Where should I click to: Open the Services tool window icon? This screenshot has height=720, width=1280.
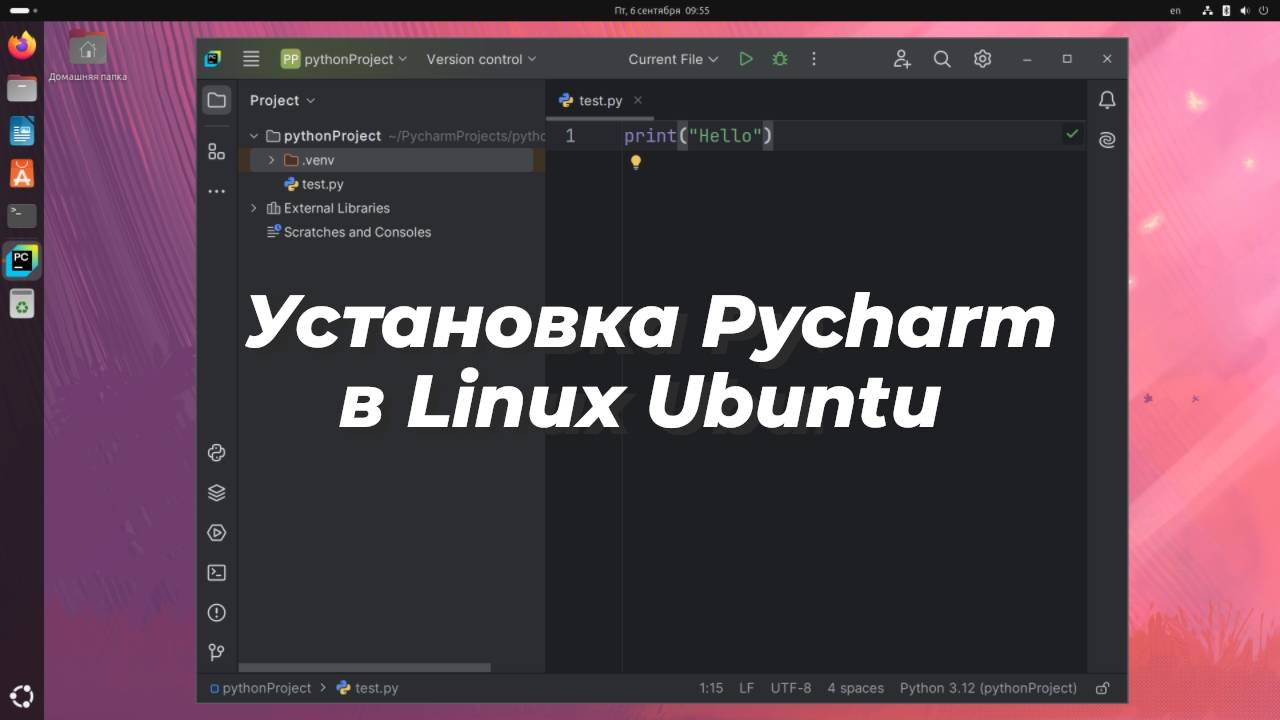pos(216,533)
